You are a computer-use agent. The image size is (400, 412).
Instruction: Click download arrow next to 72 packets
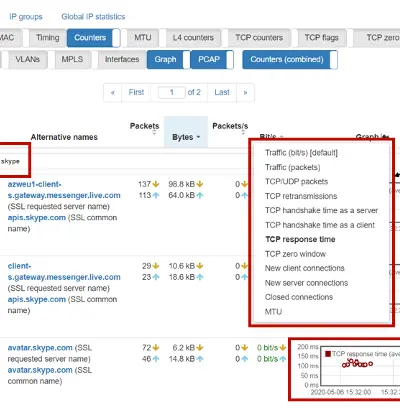(156, 348)
